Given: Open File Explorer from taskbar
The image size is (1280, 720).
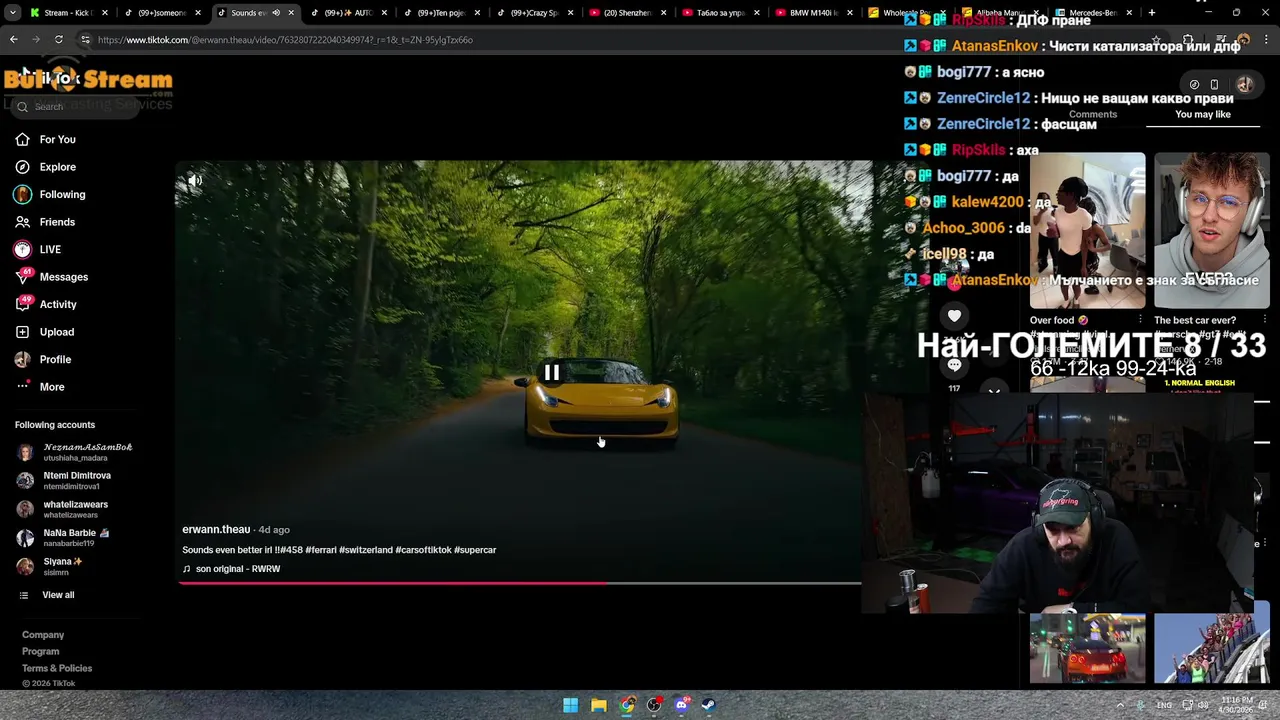Looking at the screenshot, I should 598,705.
